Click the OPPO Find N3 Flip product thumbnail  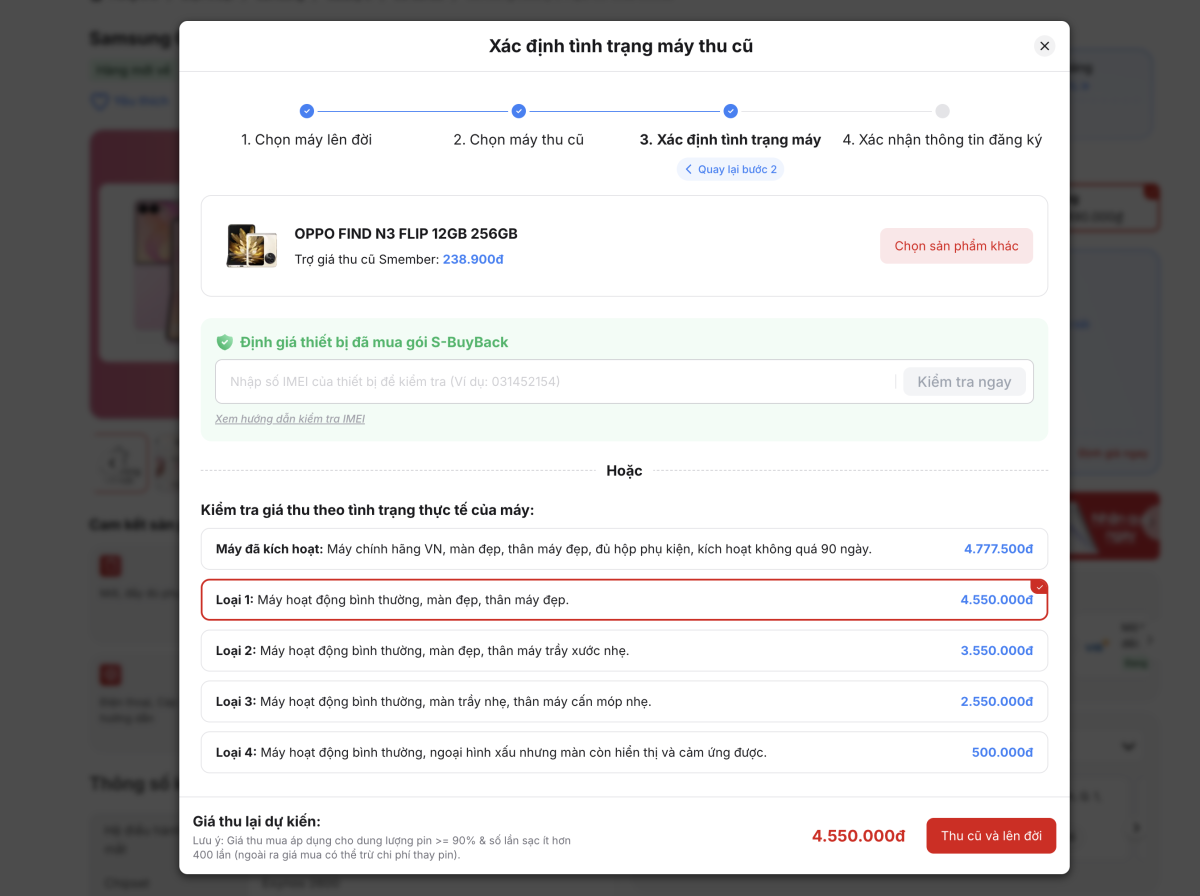(x=252, y=246)
